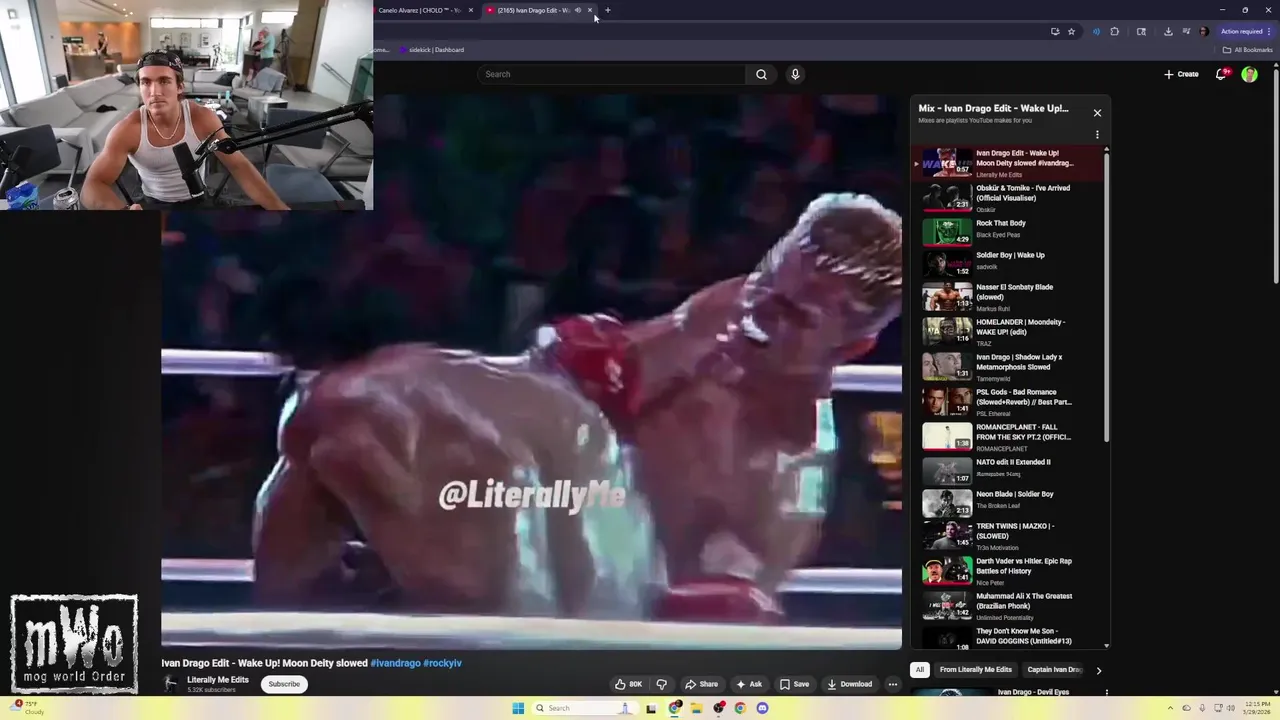
Task: Open Literally Me Edits channel avatar
Action: click(x=171, y=684)
